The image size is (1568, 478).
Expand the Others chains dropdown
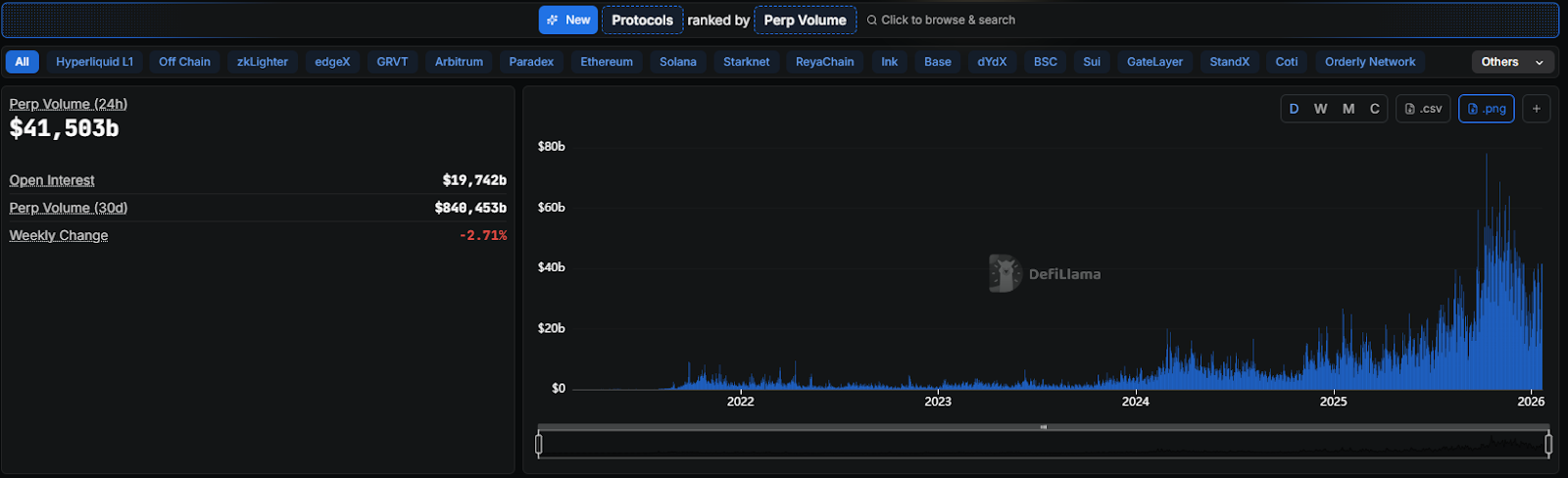[x=1512, y=62]
